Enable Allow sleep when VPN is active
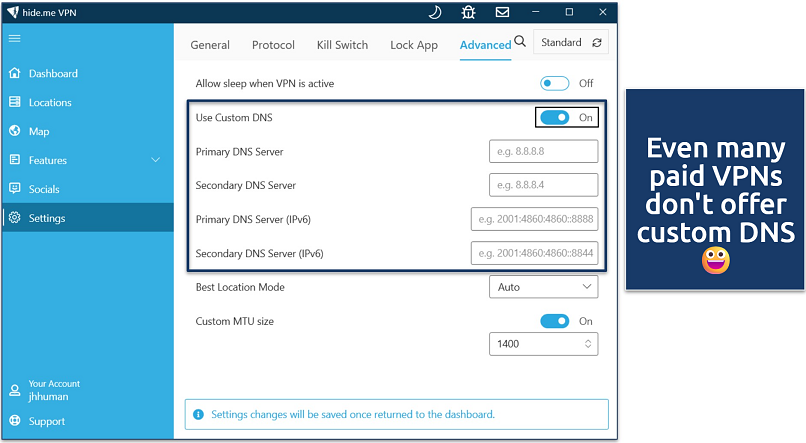 (554, 84)
